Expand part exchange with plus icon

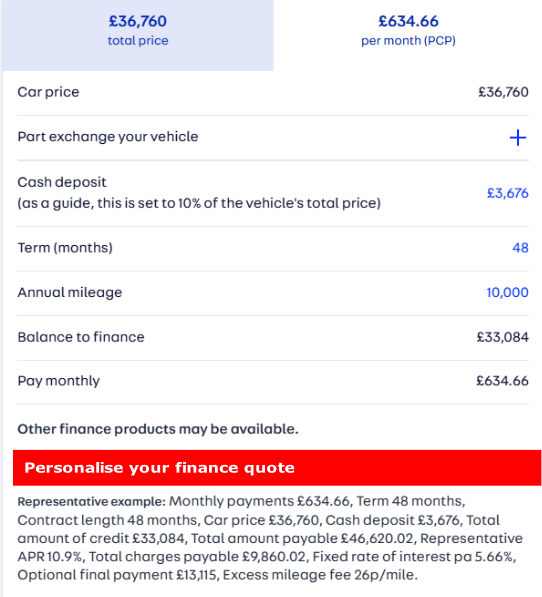[518, 137]
